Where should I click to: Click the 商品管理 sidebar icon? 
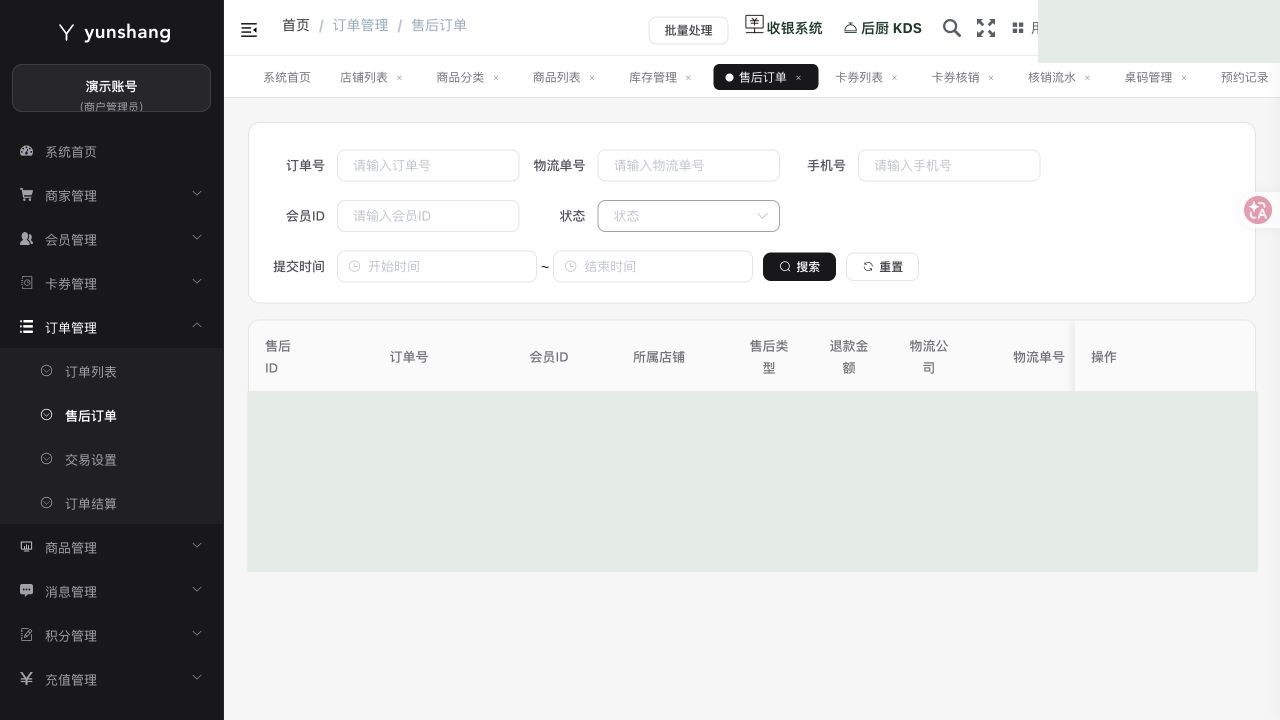[x=27, y=547]
